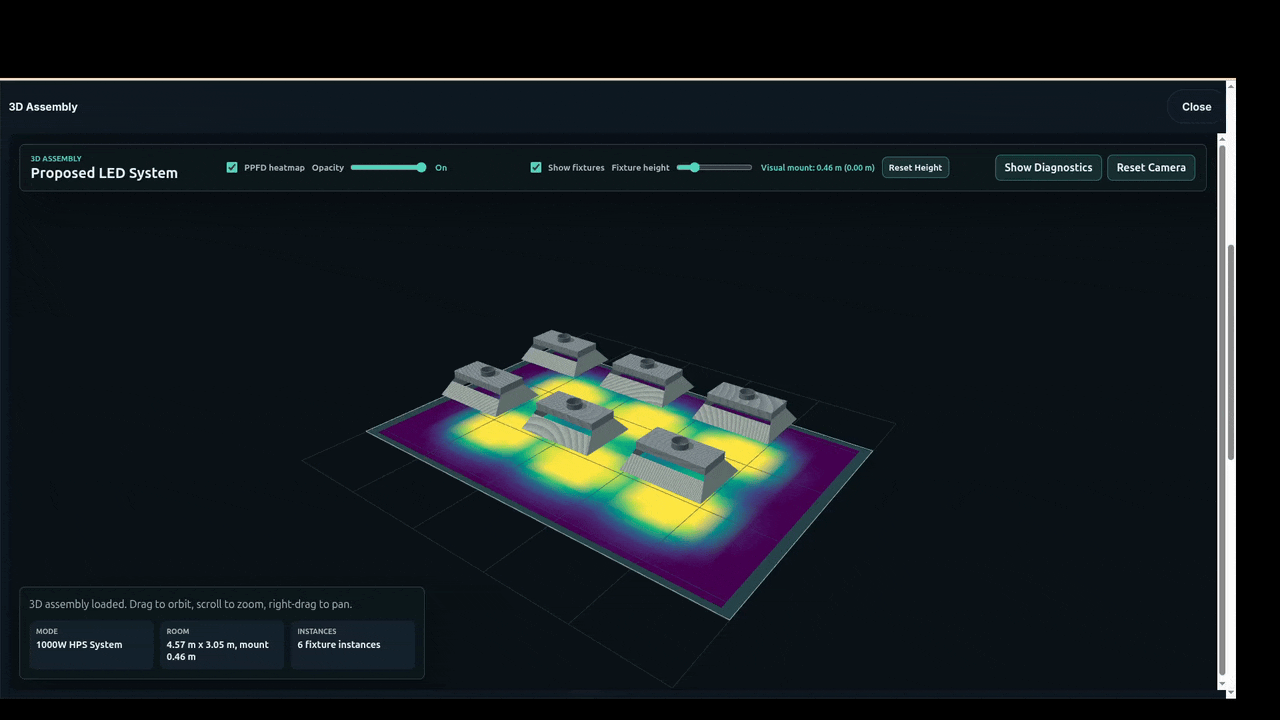Click the Show fixtures label
The width and height of the screenshot is (1280, 720).
pyautogui.click(x=576, y=168)
